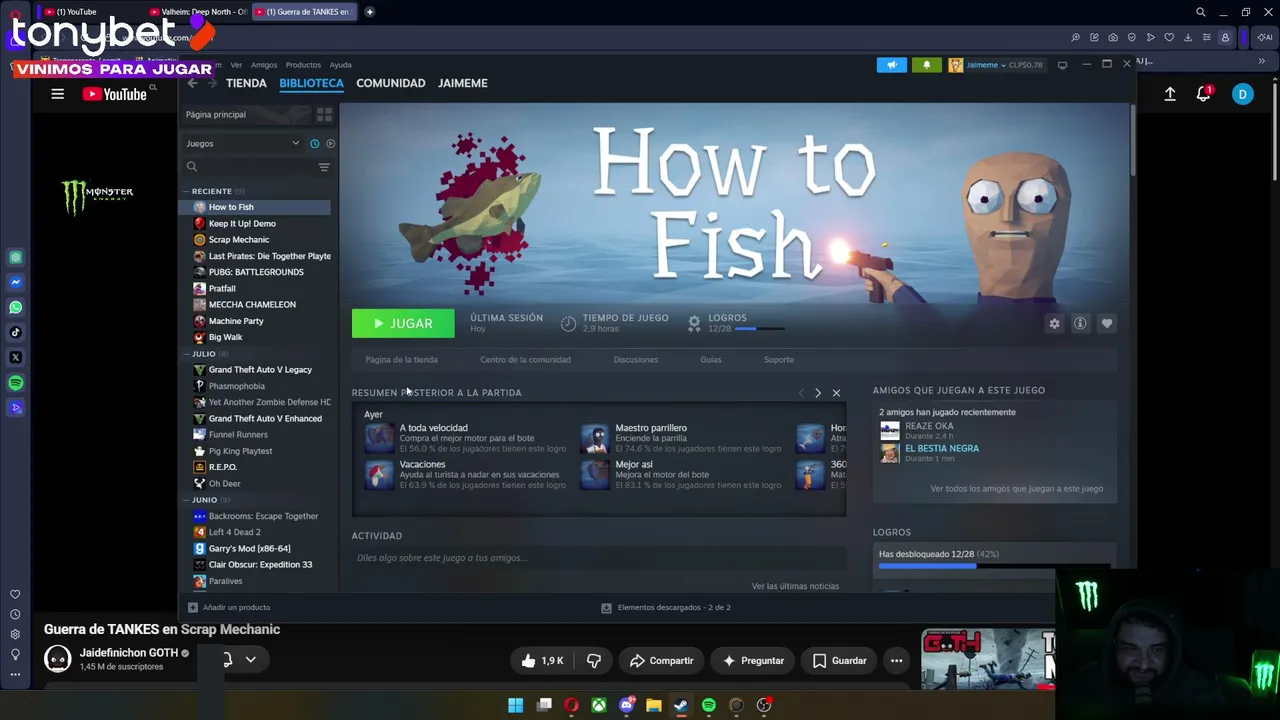1280x720 pixels.
Task: Expand the Juegos library dropdown
Action: [242, 143]
